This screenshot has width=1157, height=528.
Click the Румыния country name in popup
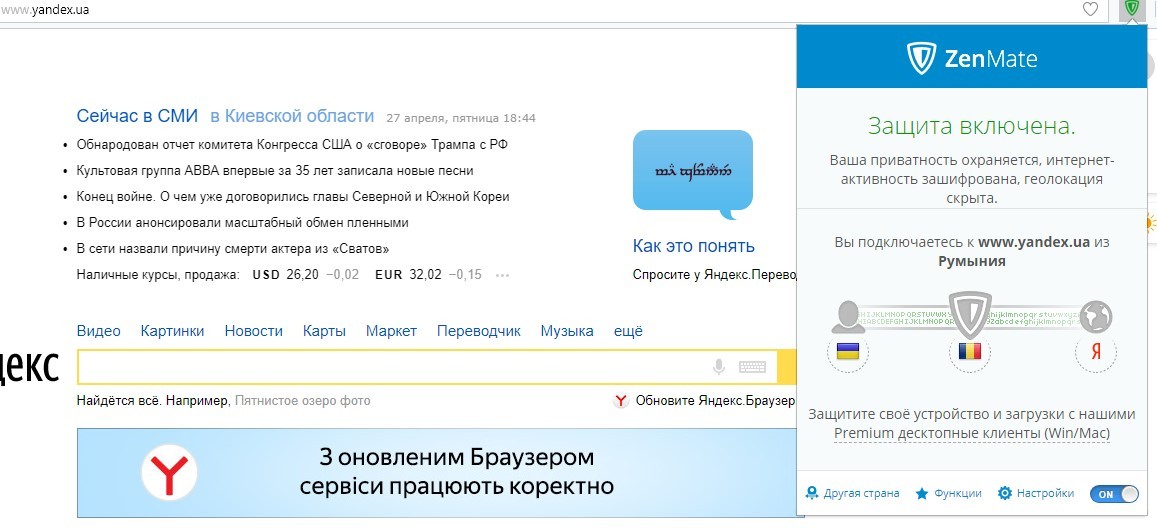[972, 261]
